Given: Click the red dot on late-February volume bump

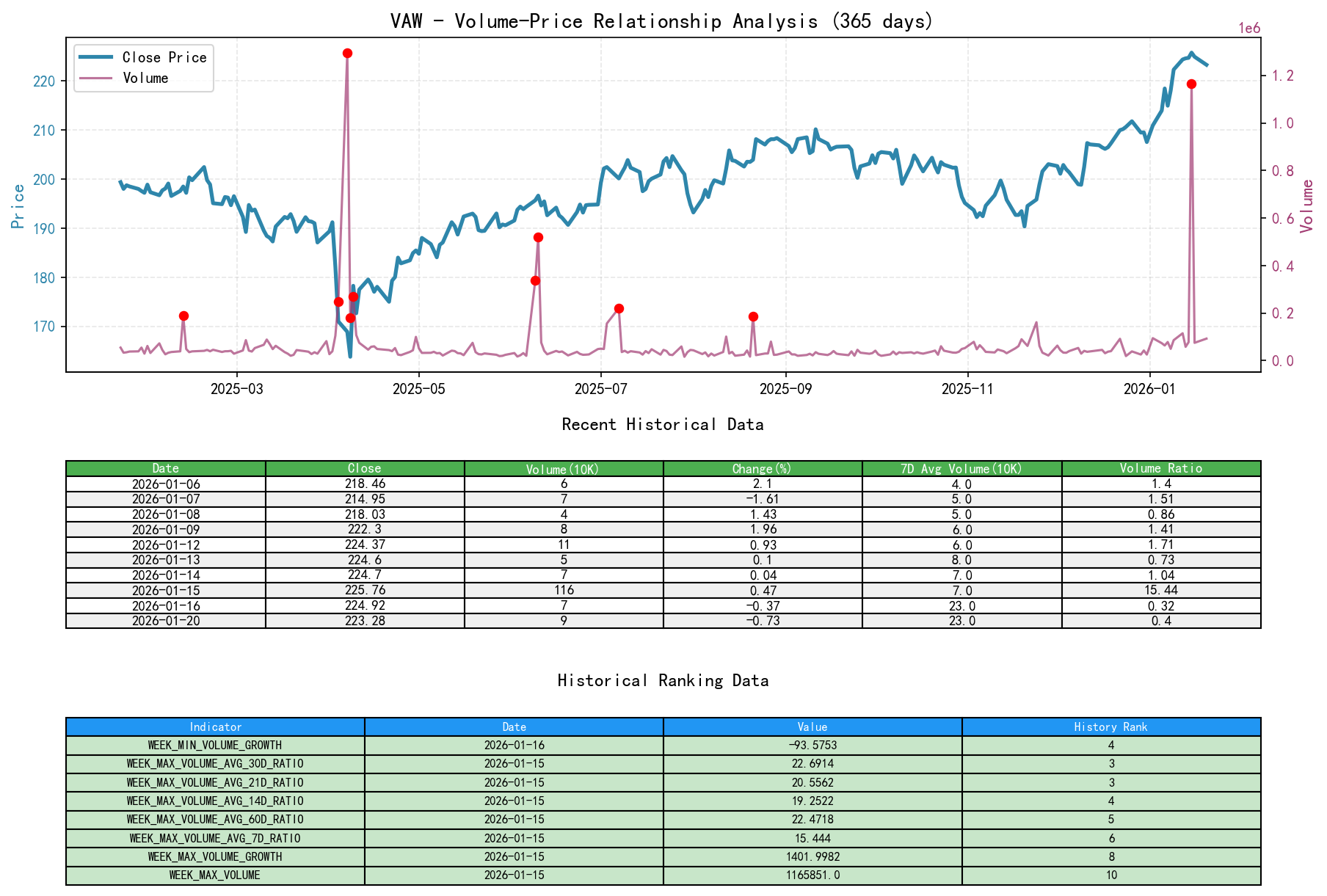Looking at the screenshot, I should (x=183, y=316).
